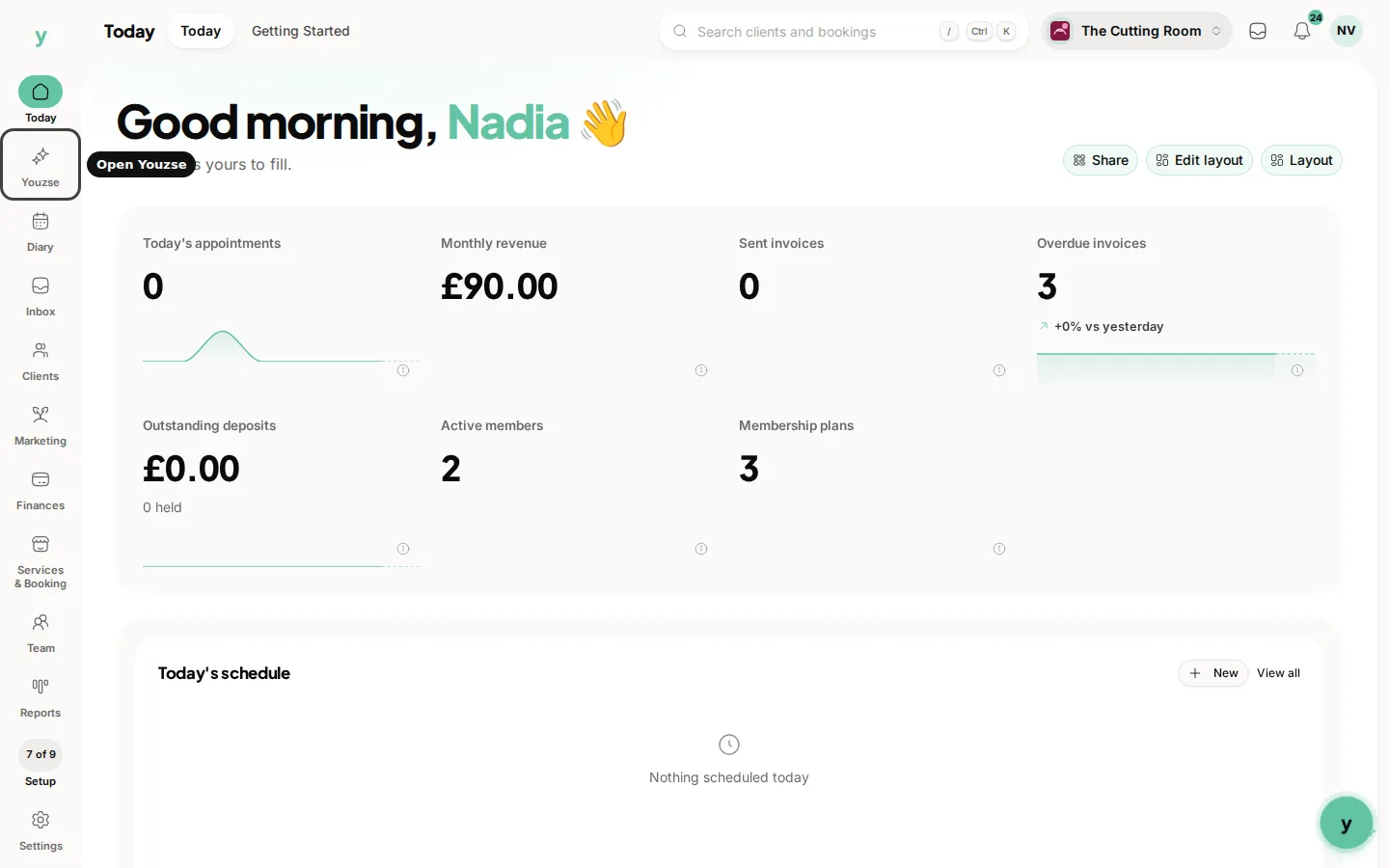Click the notifications bell icon
The width and height of the screenshot is (1389, 868).
click(1302, 31)
